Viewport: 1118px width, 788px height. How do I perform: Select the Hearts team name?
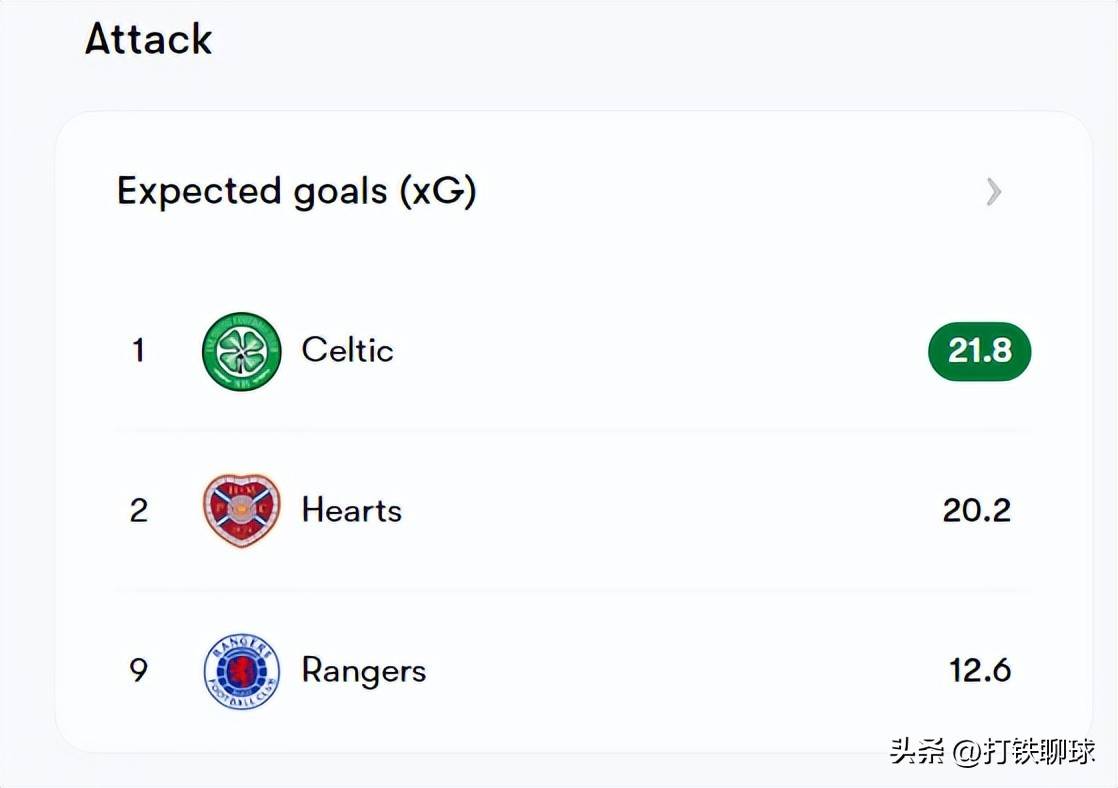coord(351,511)
